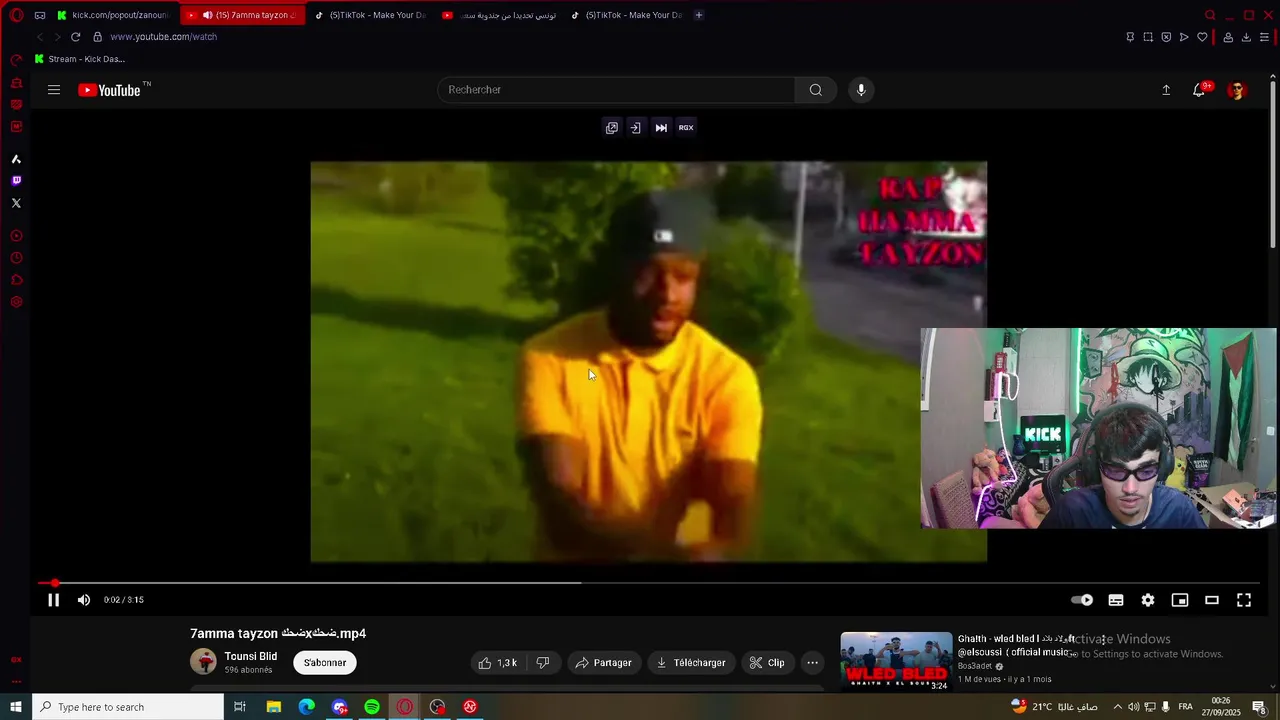Open the Opera easy setup icon
The image size is (1280, 720).
[1264, 37]
